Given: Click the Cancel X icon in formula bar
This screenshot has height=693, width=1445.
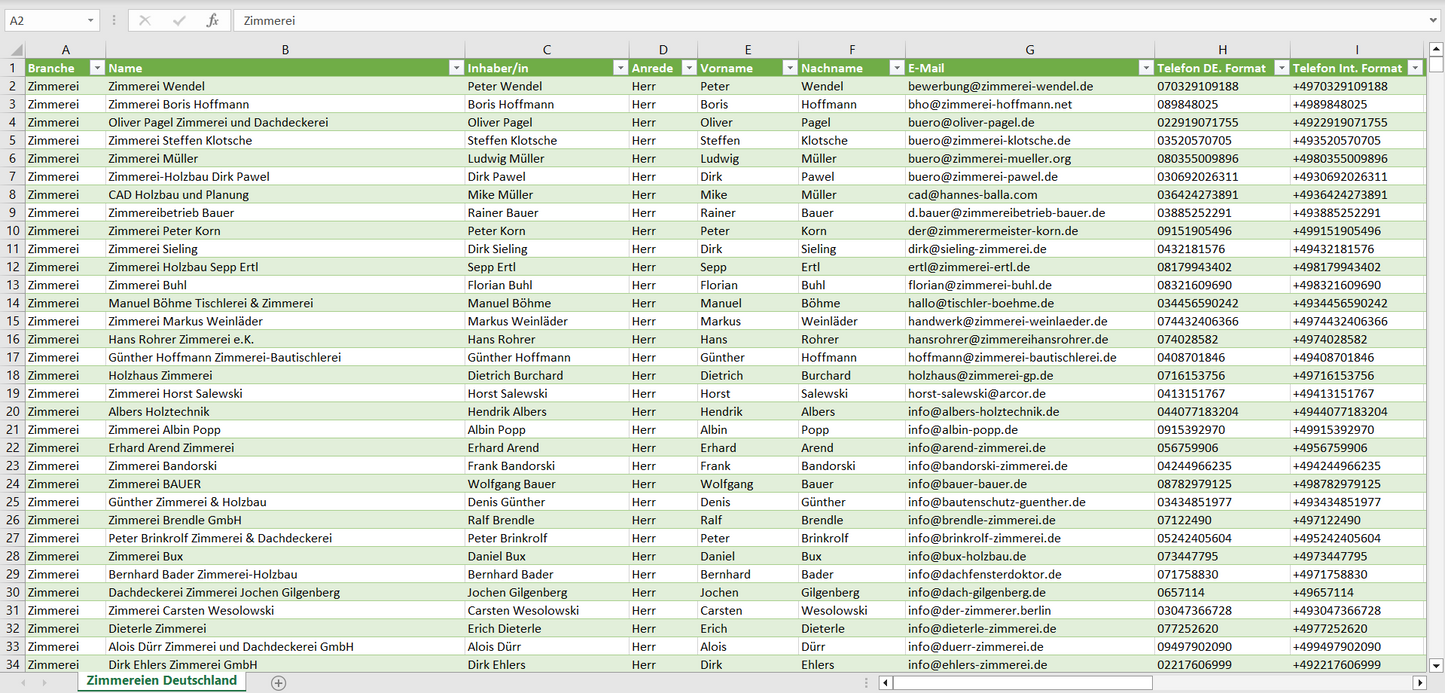Looking at the screenshot, I should (x=145, y=20).
